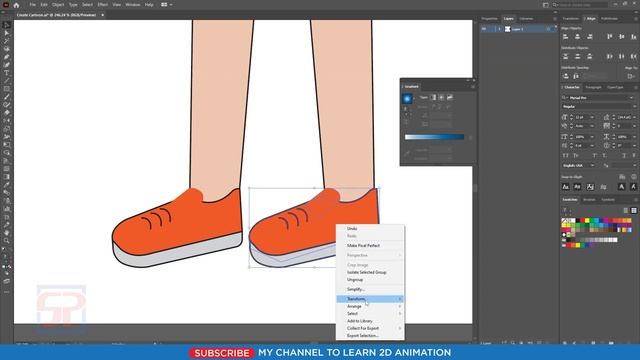Image resolution: width=640 pixels, height=360 pixels.
Task: Select the Type tool in toolbar
Action: (x=7, y=73)
